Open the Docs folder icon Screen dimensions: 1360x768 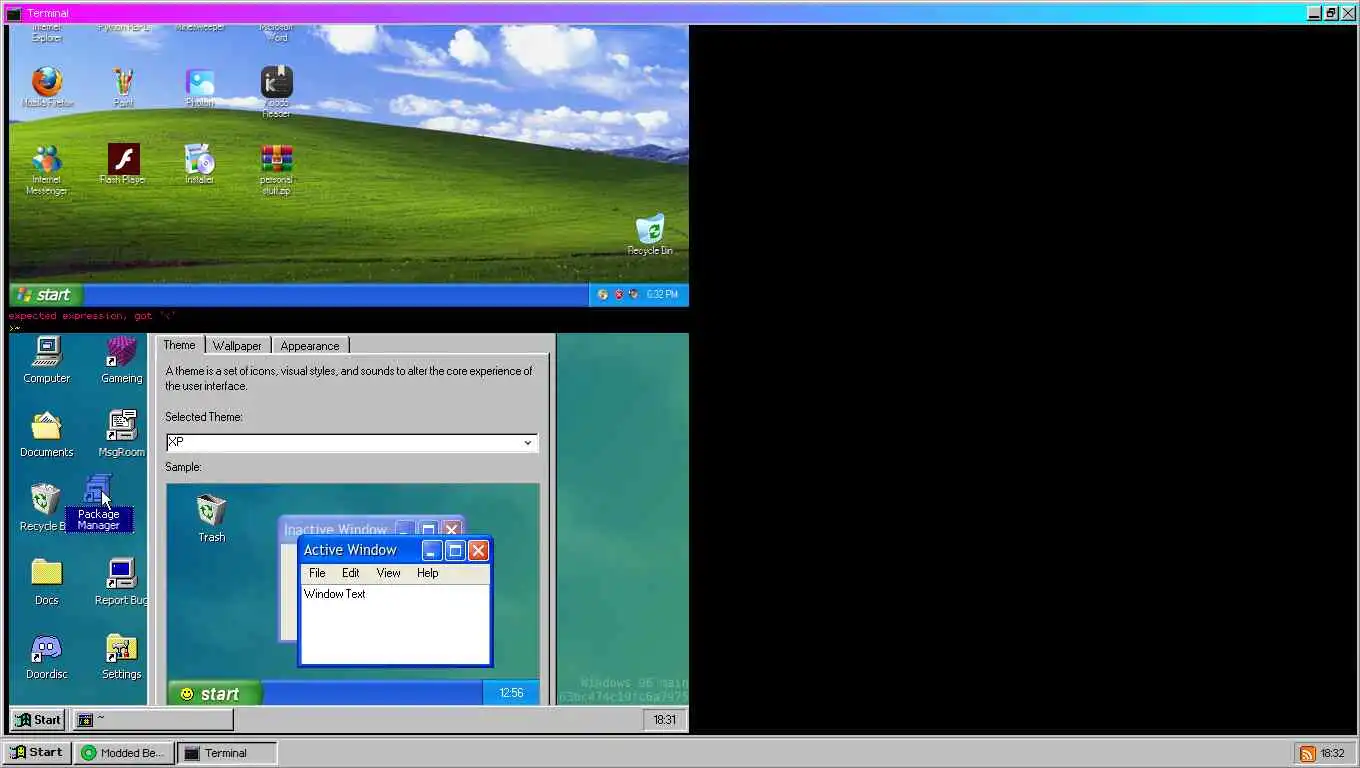tap(47, 582)
